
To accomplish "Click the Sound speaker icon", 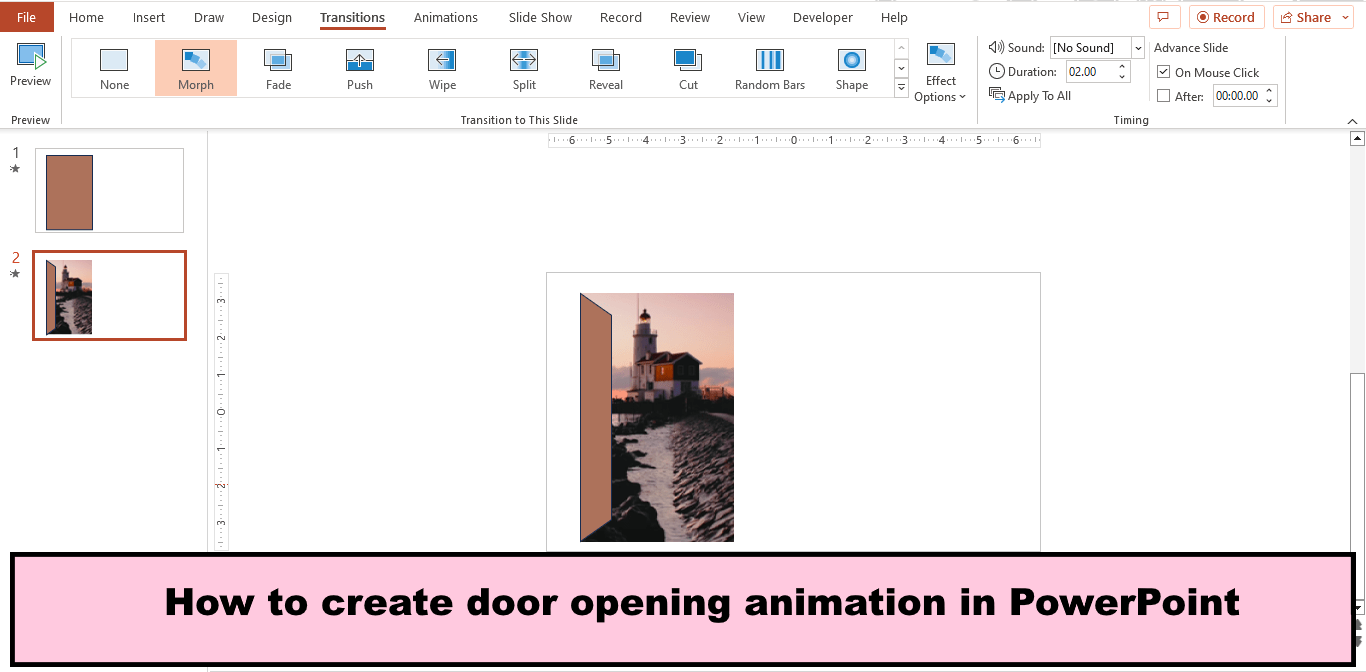I will pyautogui.click(x=996, y=47).
